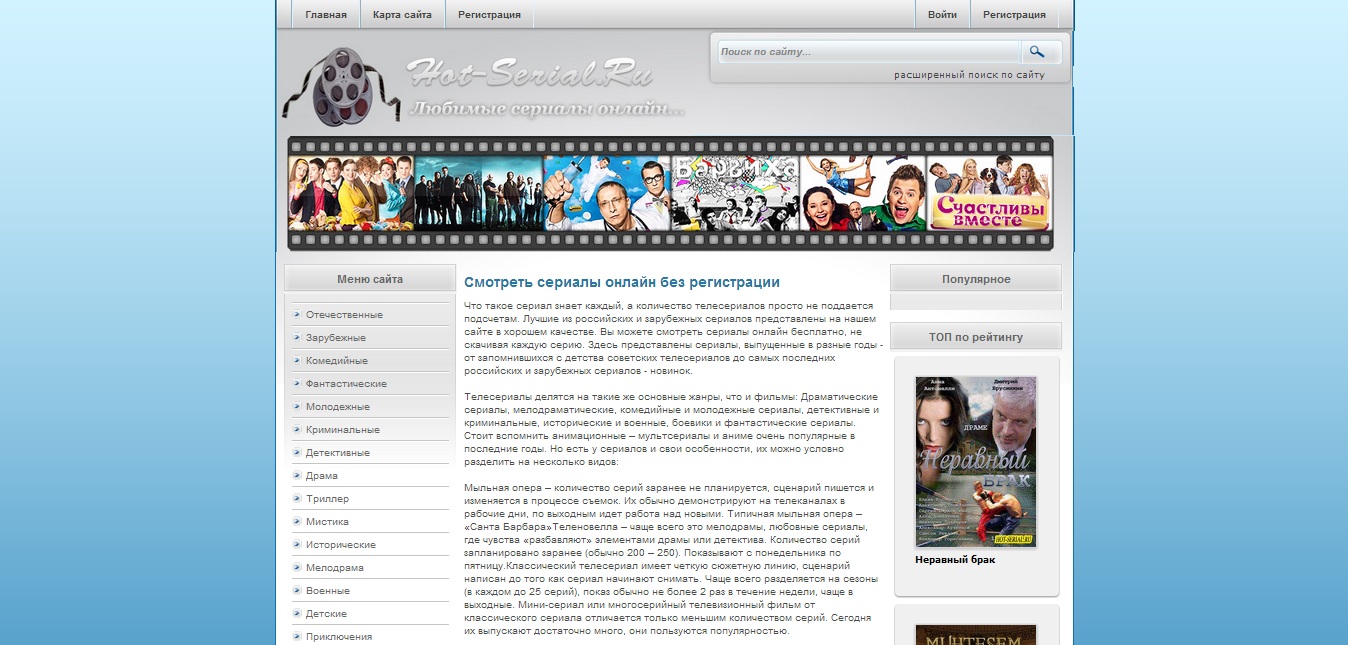1348x645 pixels.
Task: Click the bullet icon beside Детективные
Action: (x=297, y=453)
